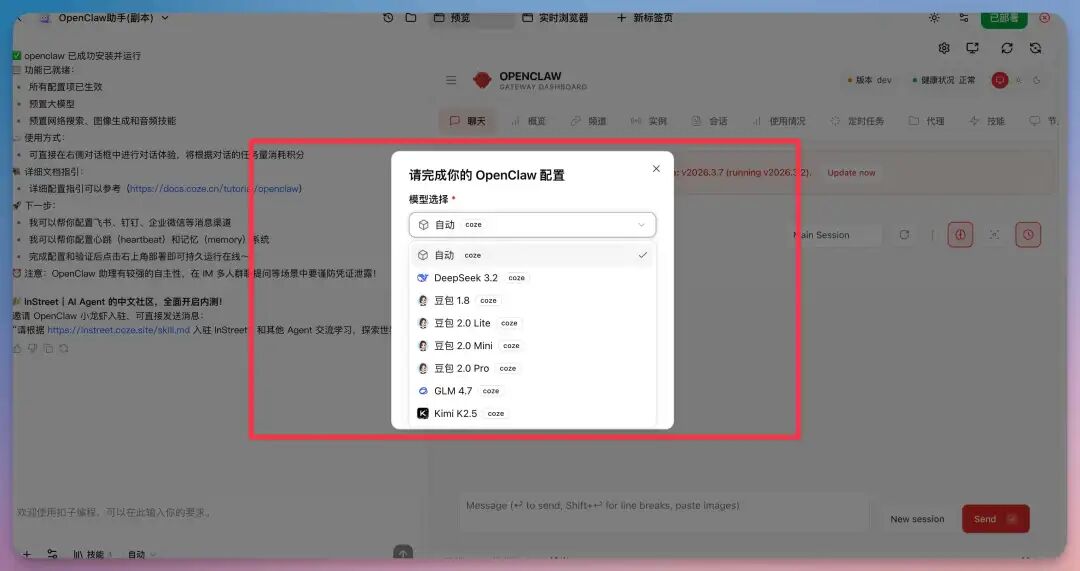Copy the assistant message

click(48, 349)
